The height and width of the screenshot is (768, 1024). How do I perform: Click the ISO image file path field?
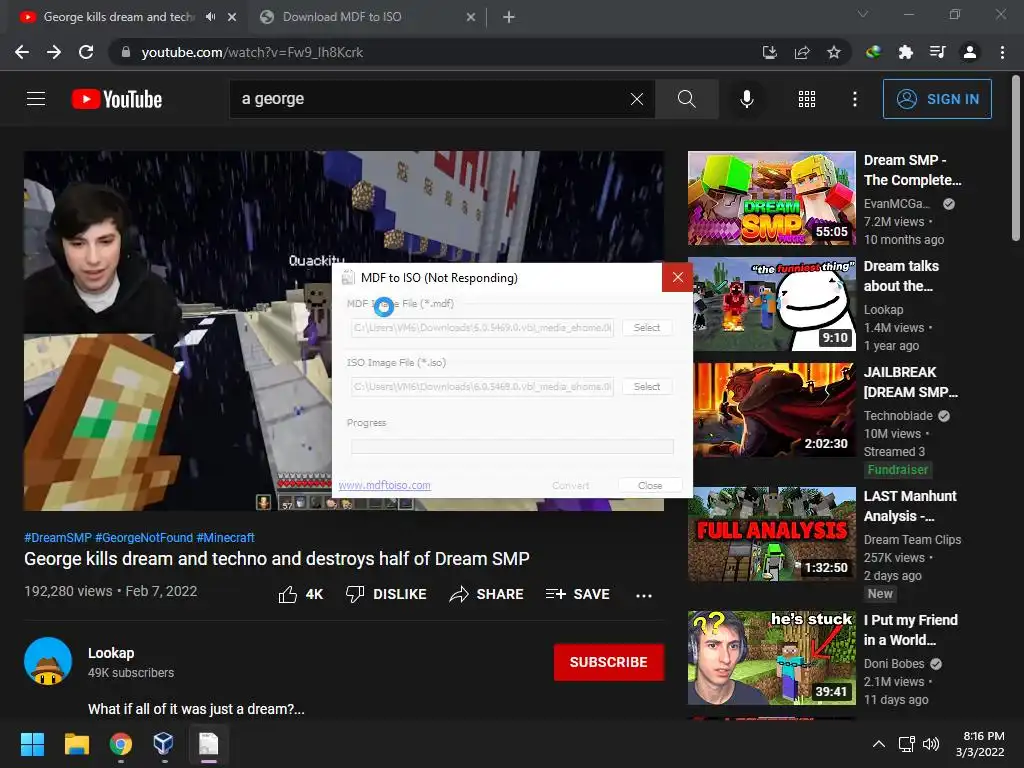[483, 387]
